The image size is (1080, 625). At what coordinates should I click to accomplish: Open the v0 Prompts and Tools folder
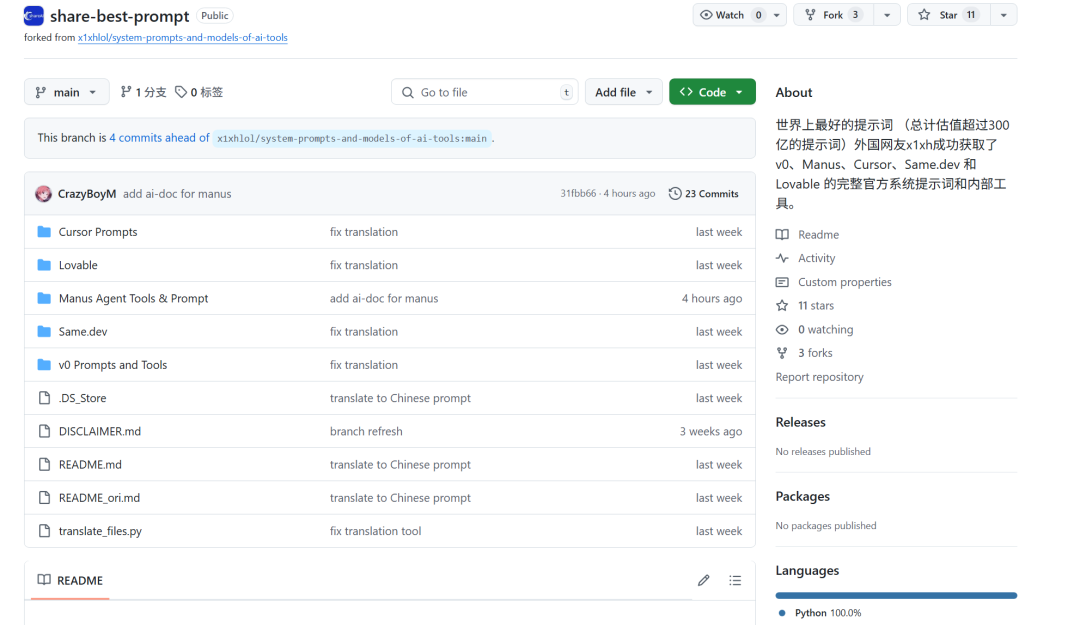point(113,365)
